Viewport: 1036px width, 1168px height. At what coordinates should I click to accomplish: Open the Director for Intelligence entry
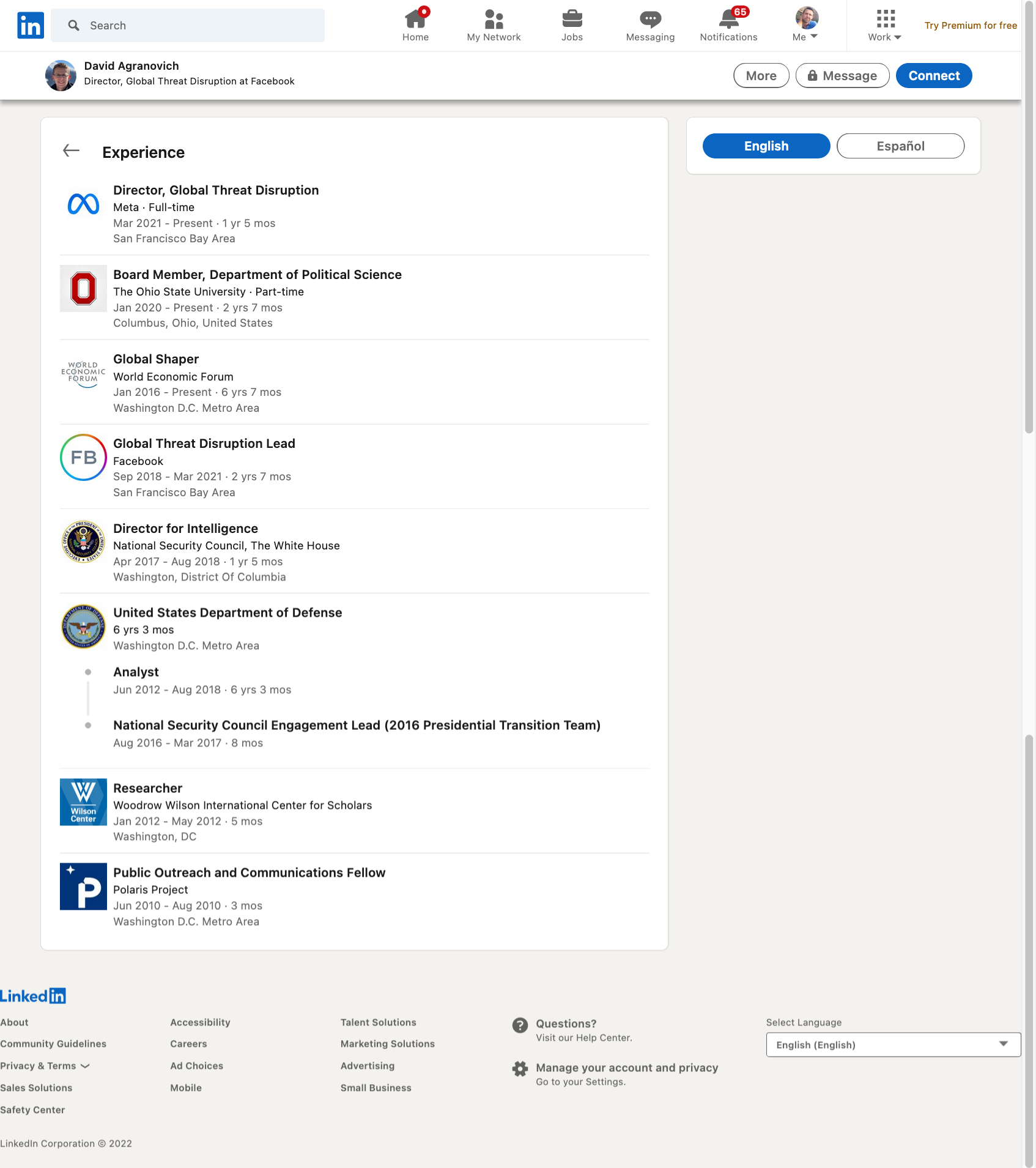(185, 529)
